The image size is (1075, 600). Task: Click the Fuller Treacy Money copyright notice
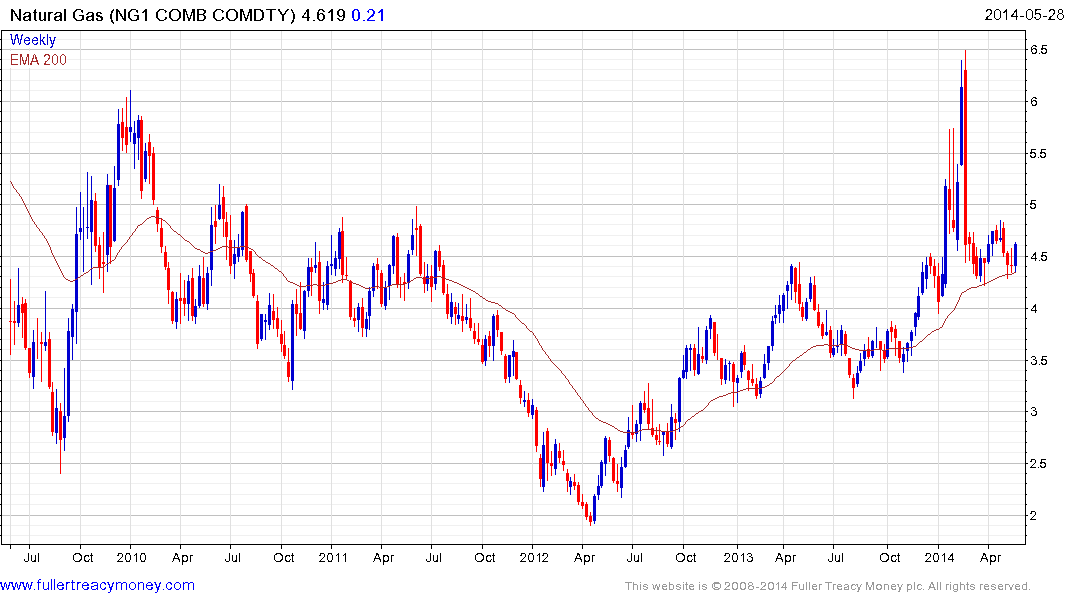click(x=827, y=586)
